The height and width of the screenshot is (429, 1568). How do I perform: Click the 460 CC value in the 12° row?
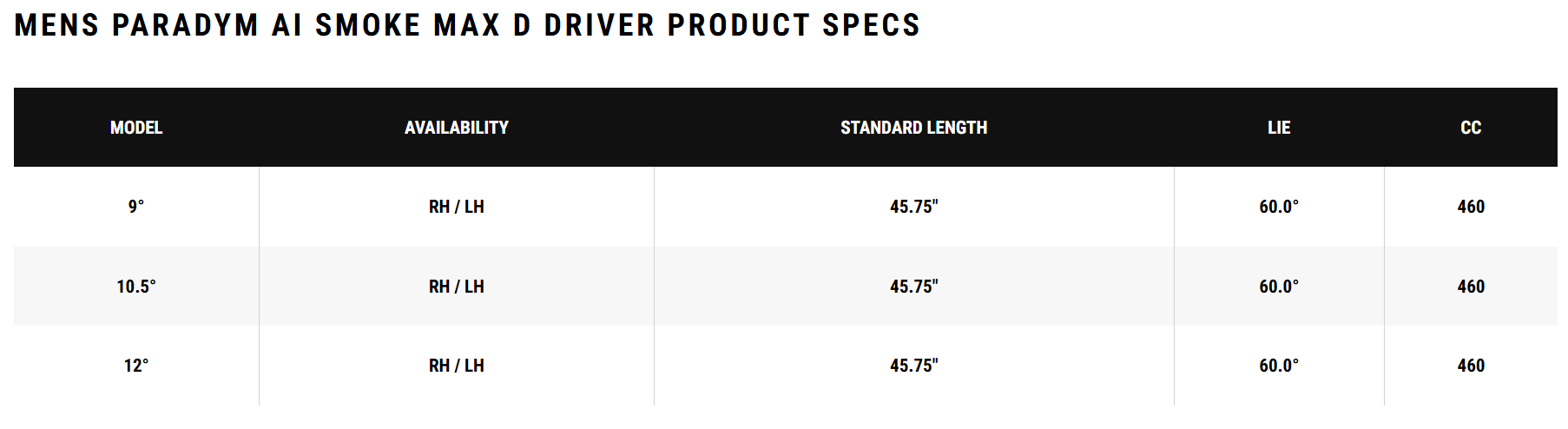coord(1471,366)
